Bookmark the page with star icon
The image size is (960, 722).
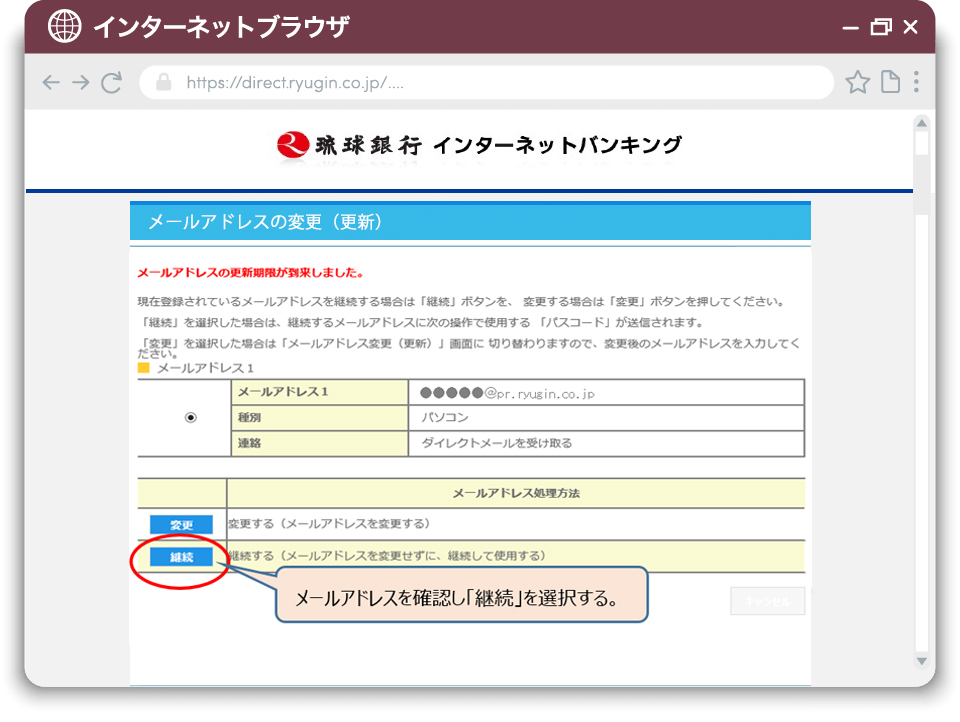coord(857,82)
